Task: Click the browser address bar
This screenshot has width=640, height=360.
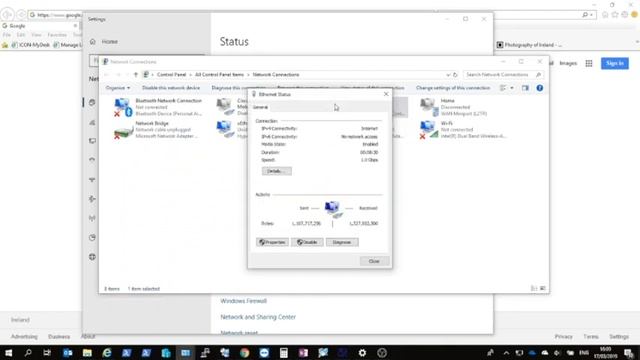Action: 55,15
